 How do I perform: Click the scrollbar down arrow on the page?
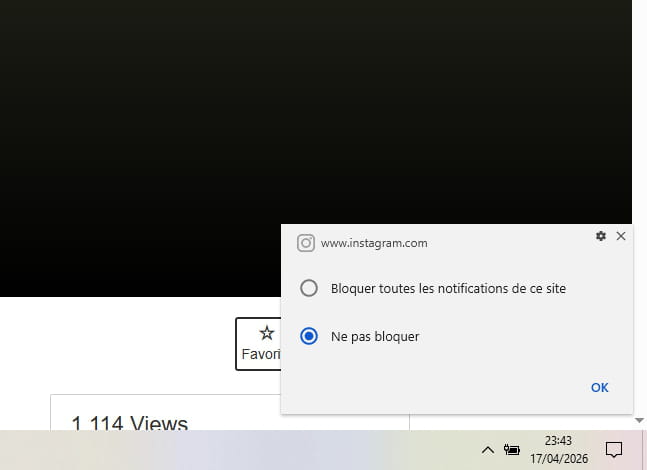[640, 421]
